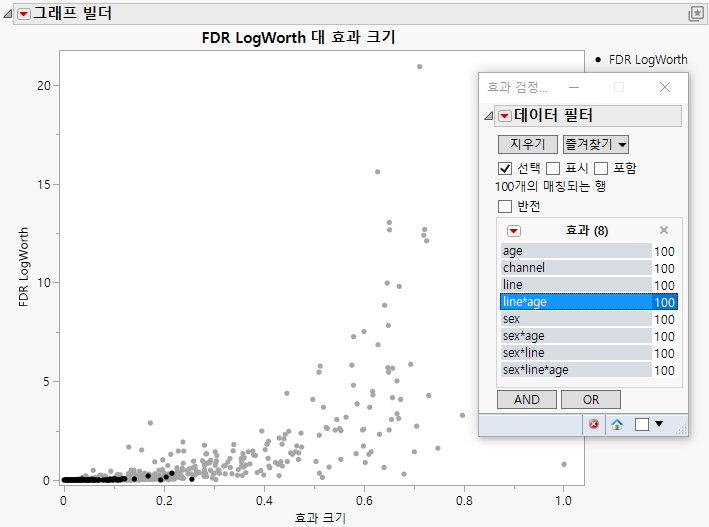Click the graph title FDR LogWorth 대 효과 크기

pyautogui.click(x=298, y=37)
